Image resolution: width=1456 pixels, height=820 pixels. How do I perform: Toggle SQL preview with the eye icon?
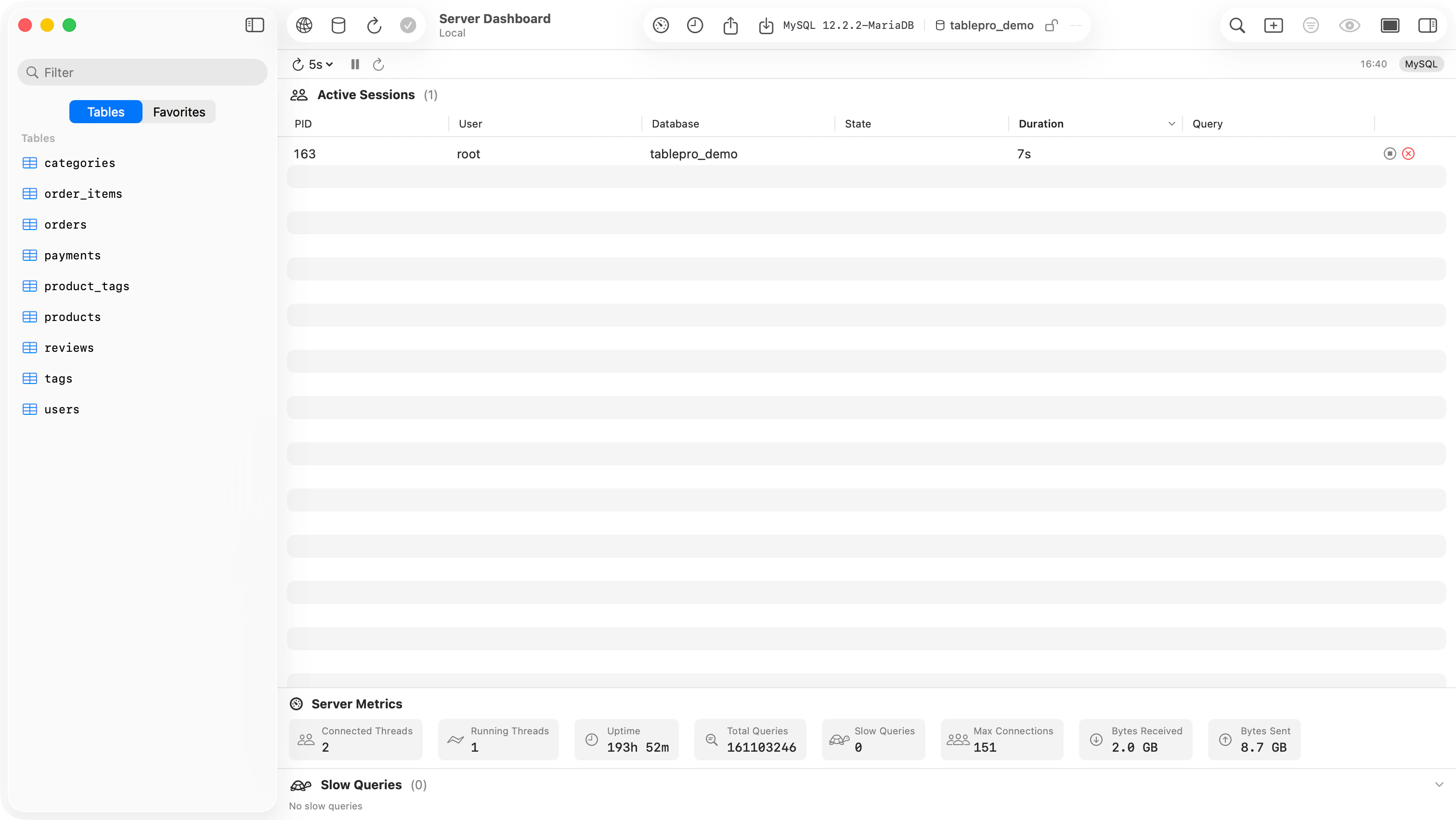click(x=1349, y=25)
